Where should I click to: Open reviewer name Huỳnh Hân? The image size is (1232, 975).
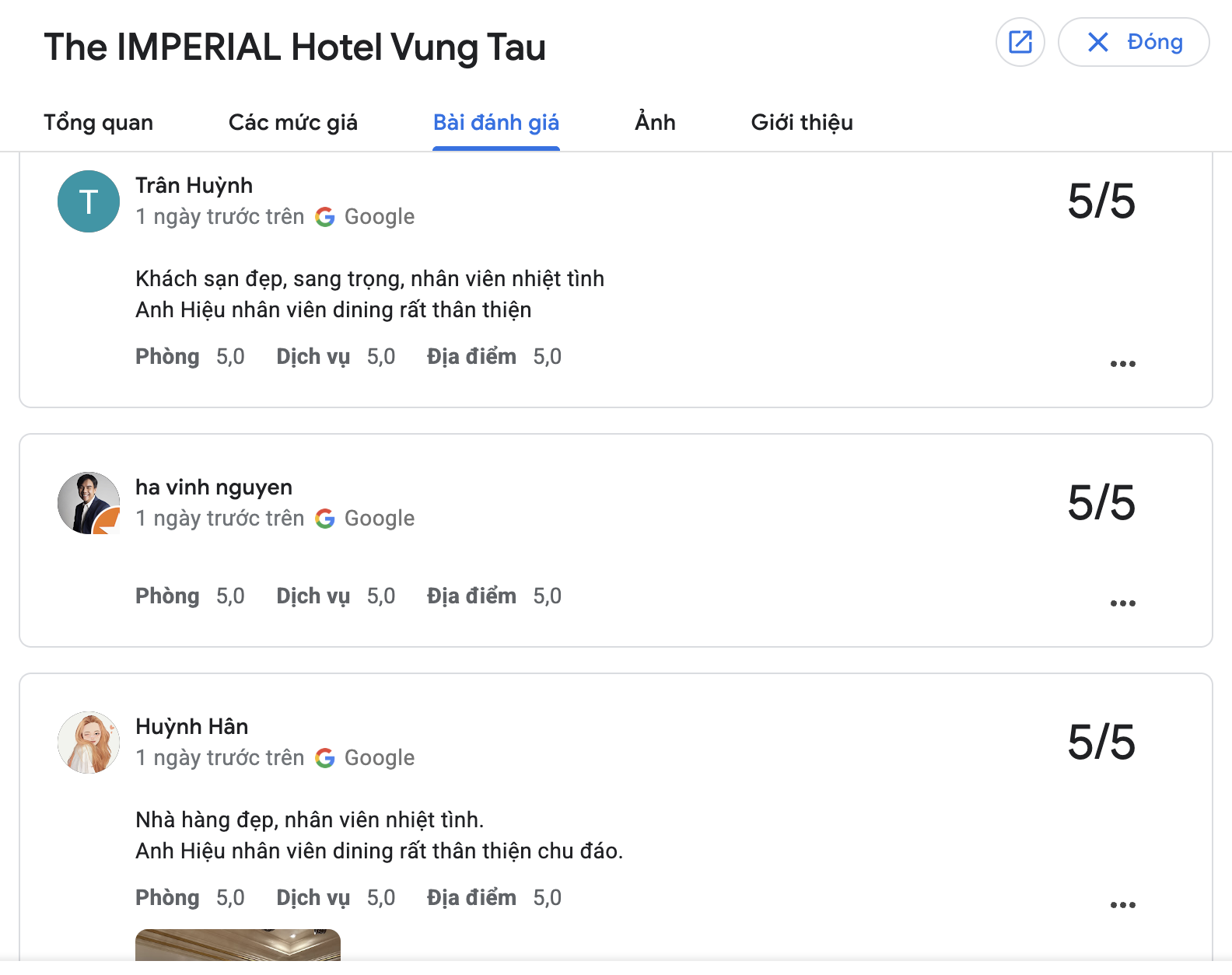192,726
